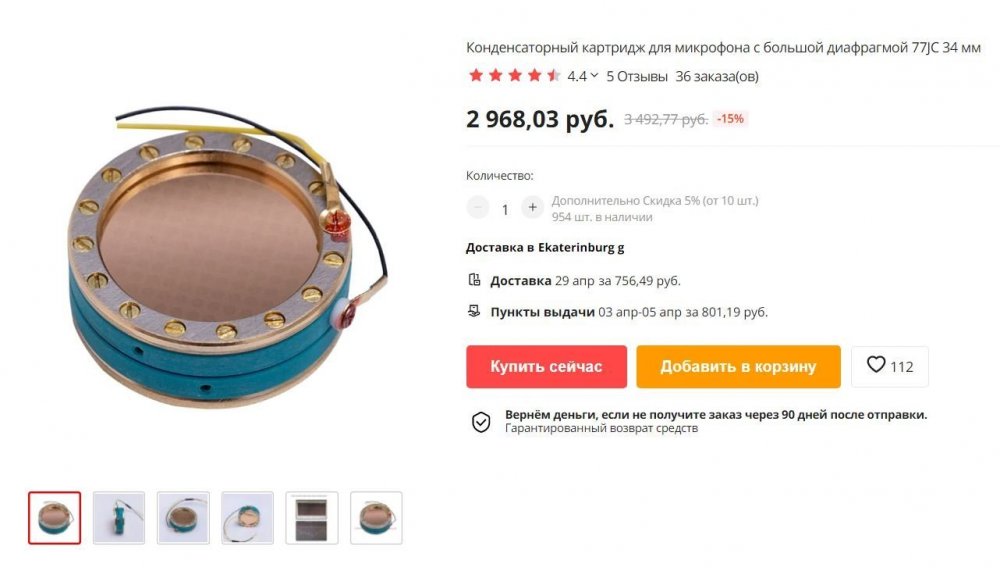1000x568 pixels.
Task: Select the fourth thumbnail with wire loop
Action: click(247, 518)
